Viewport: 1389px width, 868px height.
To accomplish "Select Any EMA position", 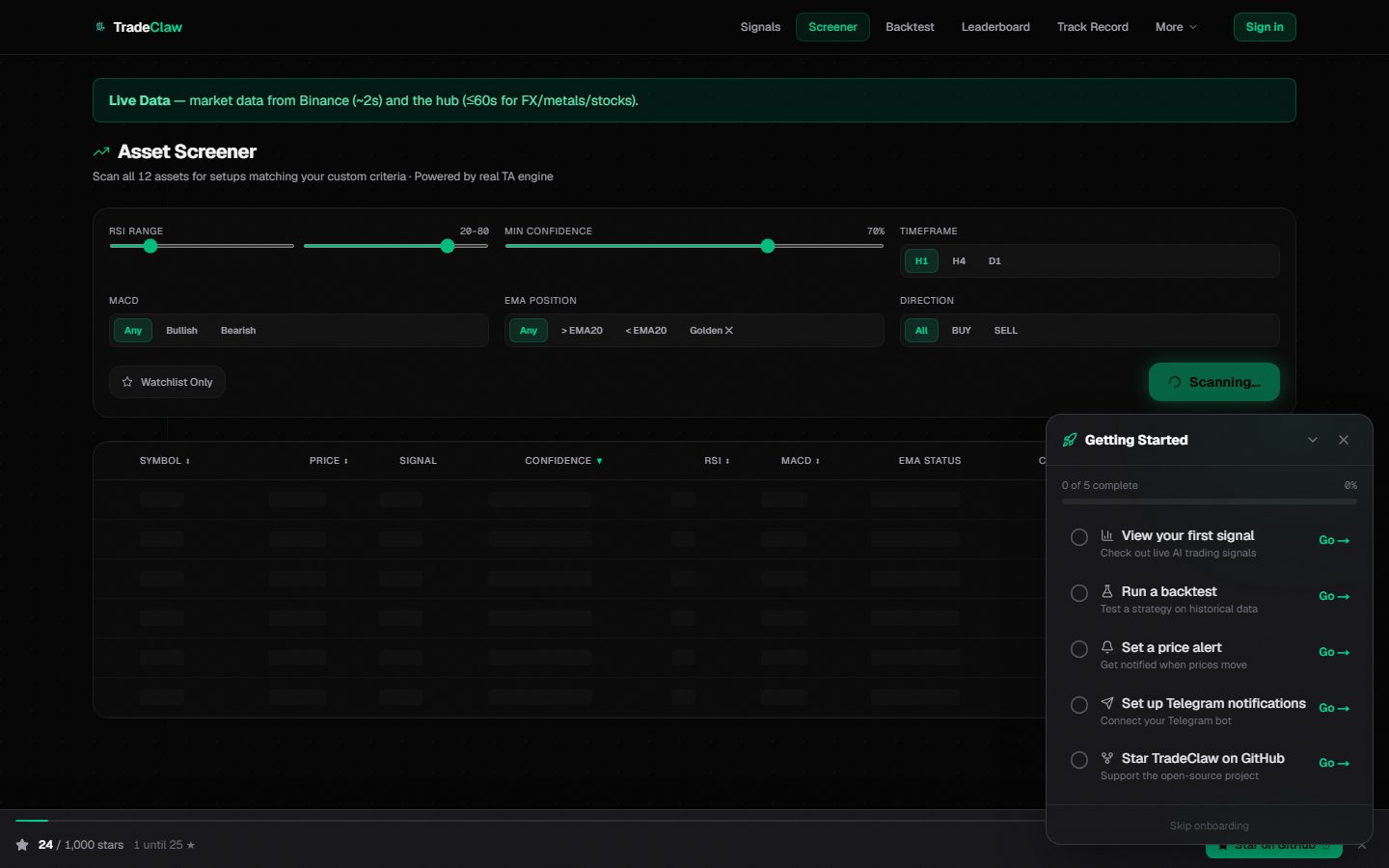I will coord(529,331).
